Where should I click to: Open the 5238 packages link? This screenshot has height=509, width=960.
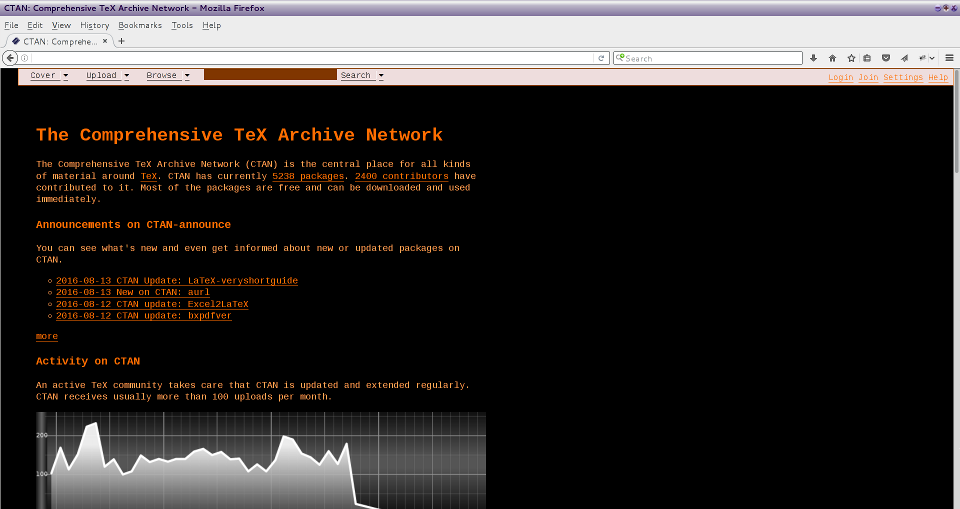click(x=308, y=176)
